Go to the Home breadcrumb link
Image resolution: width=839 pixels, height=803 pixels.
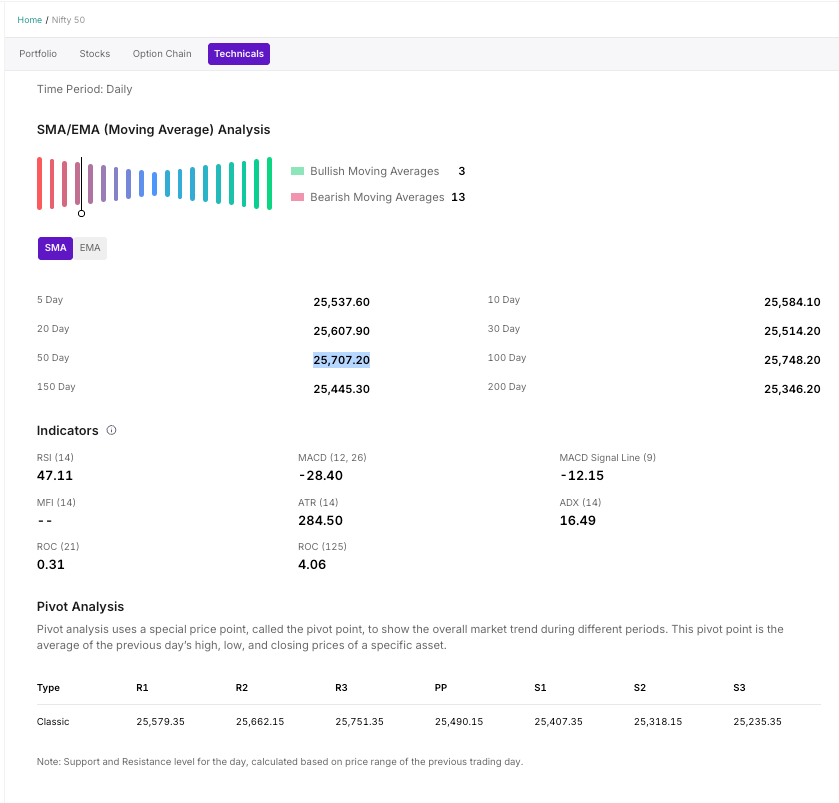point(30,20)
